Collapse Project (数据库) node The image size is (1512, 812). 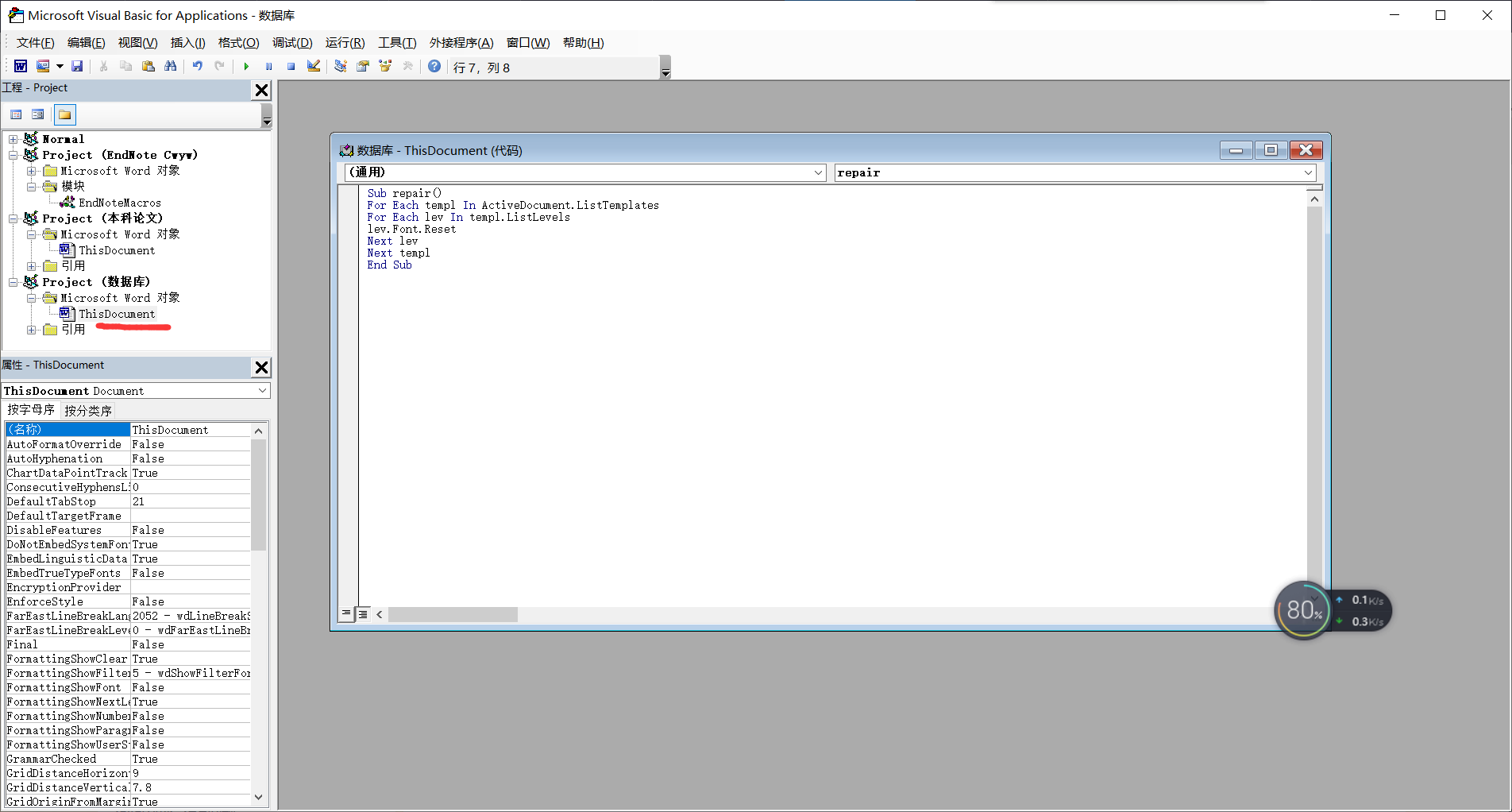(13, 282)
